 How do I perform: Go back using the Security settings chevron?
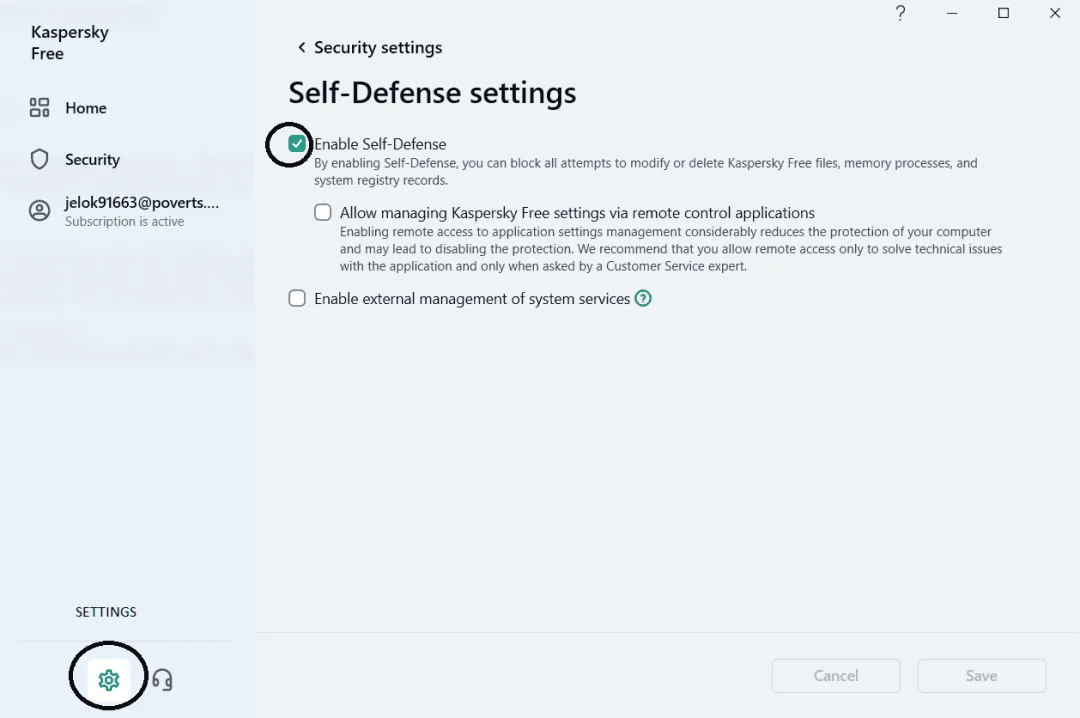coord(301,47)
